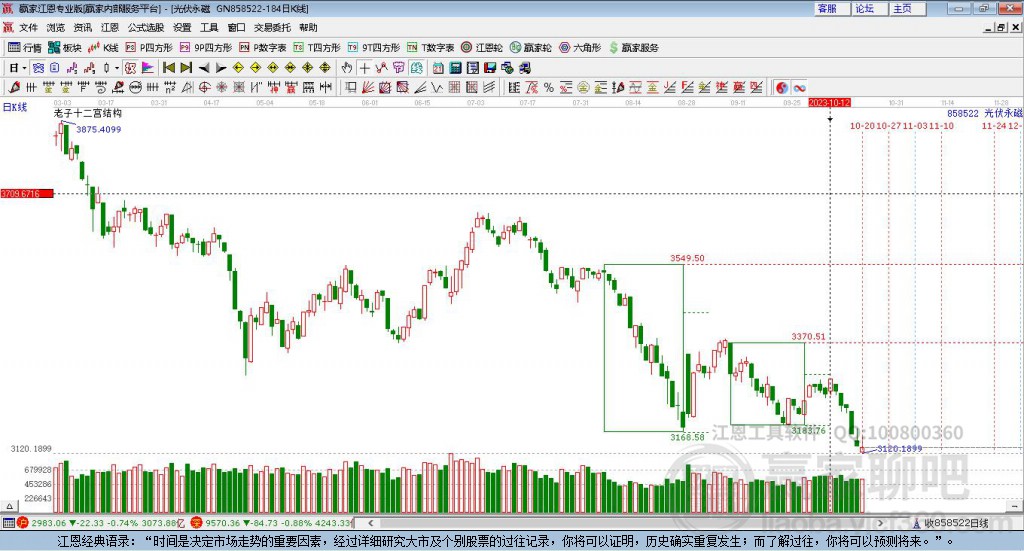
Task: Click the 3370.51 level label
Action: [808, 337]
